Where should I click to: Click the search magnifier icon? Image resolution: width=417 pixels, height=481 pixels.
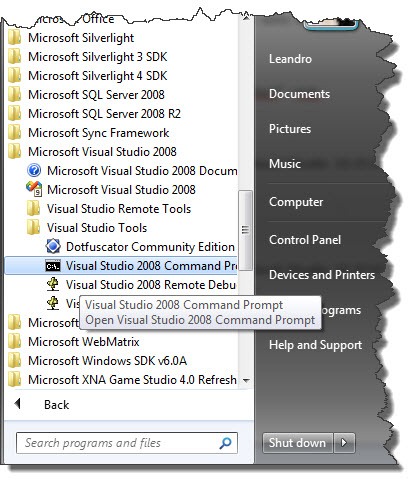(x=226, y=443)
